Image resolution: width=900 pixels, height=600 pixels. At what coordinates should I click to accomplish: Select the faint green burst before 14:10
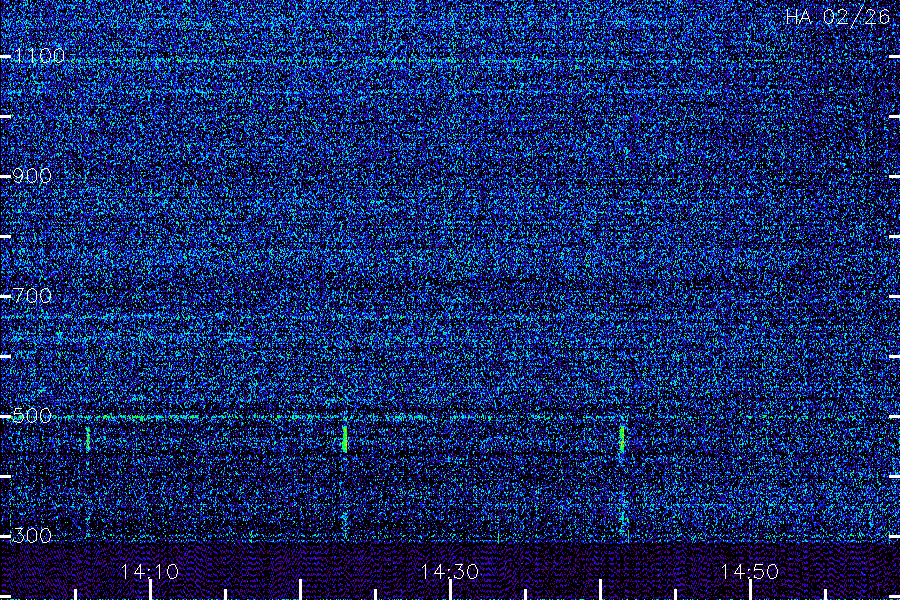pos(88,439)
